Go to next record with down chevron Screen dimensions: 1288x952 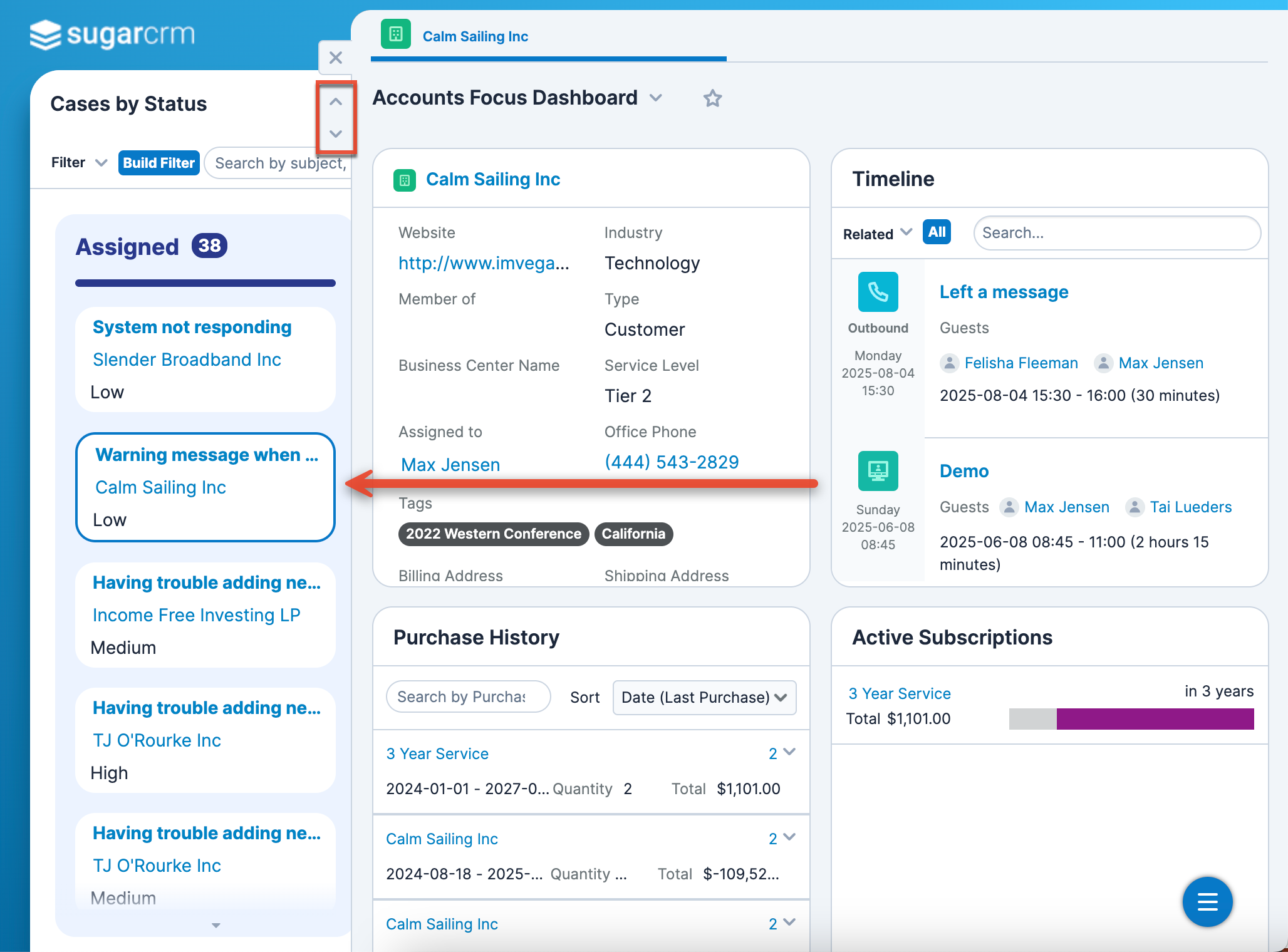(x=336, y=133)
